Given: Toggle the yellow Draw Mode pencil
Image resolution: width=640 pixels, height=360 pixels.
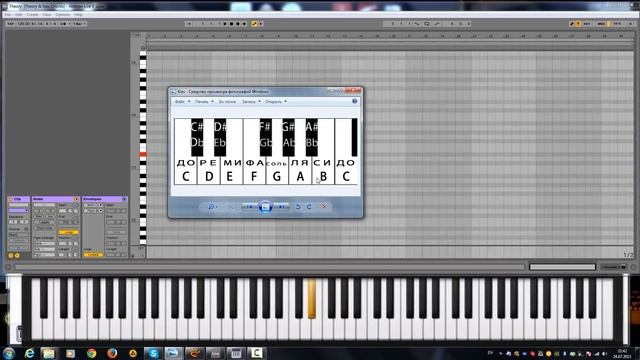Looking at the screenshot, I should pyautogui.click(x=254, y=24).
